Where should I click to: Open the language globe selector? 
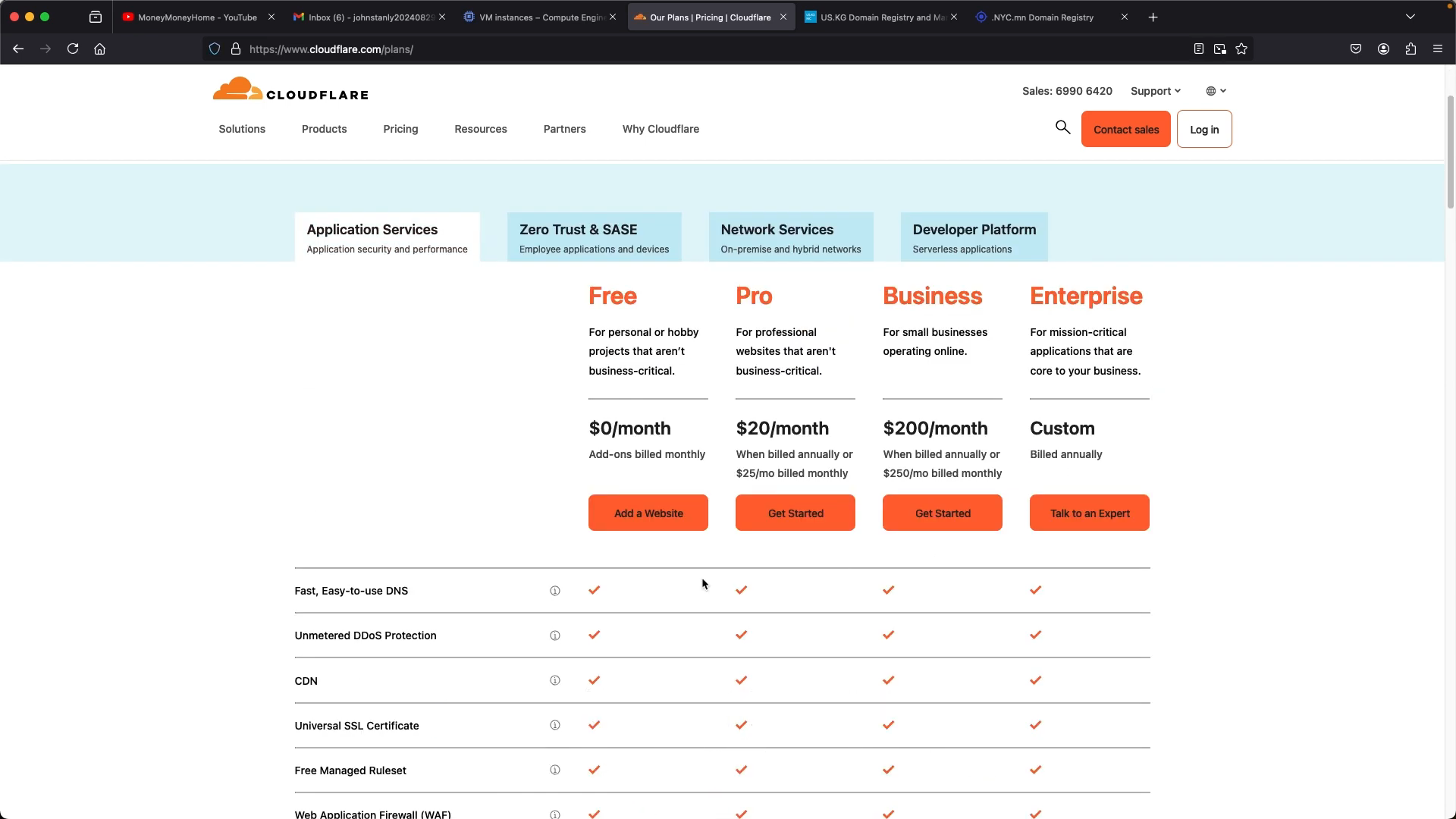pos(1216,91)
